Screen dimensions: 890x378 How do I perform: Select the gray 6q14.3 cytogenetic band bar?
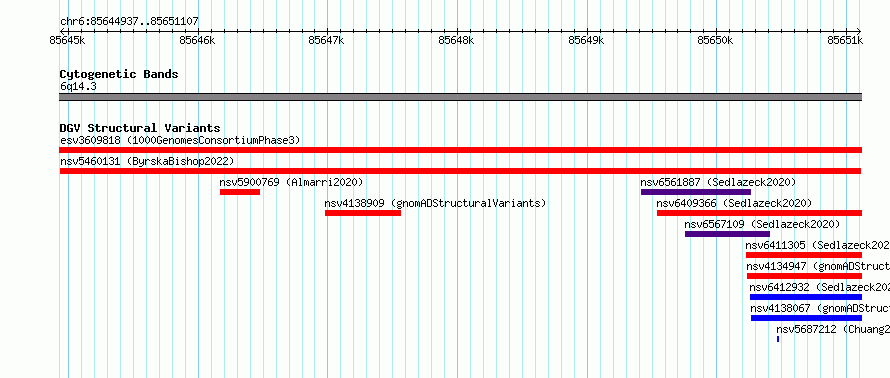pos(460,97)
